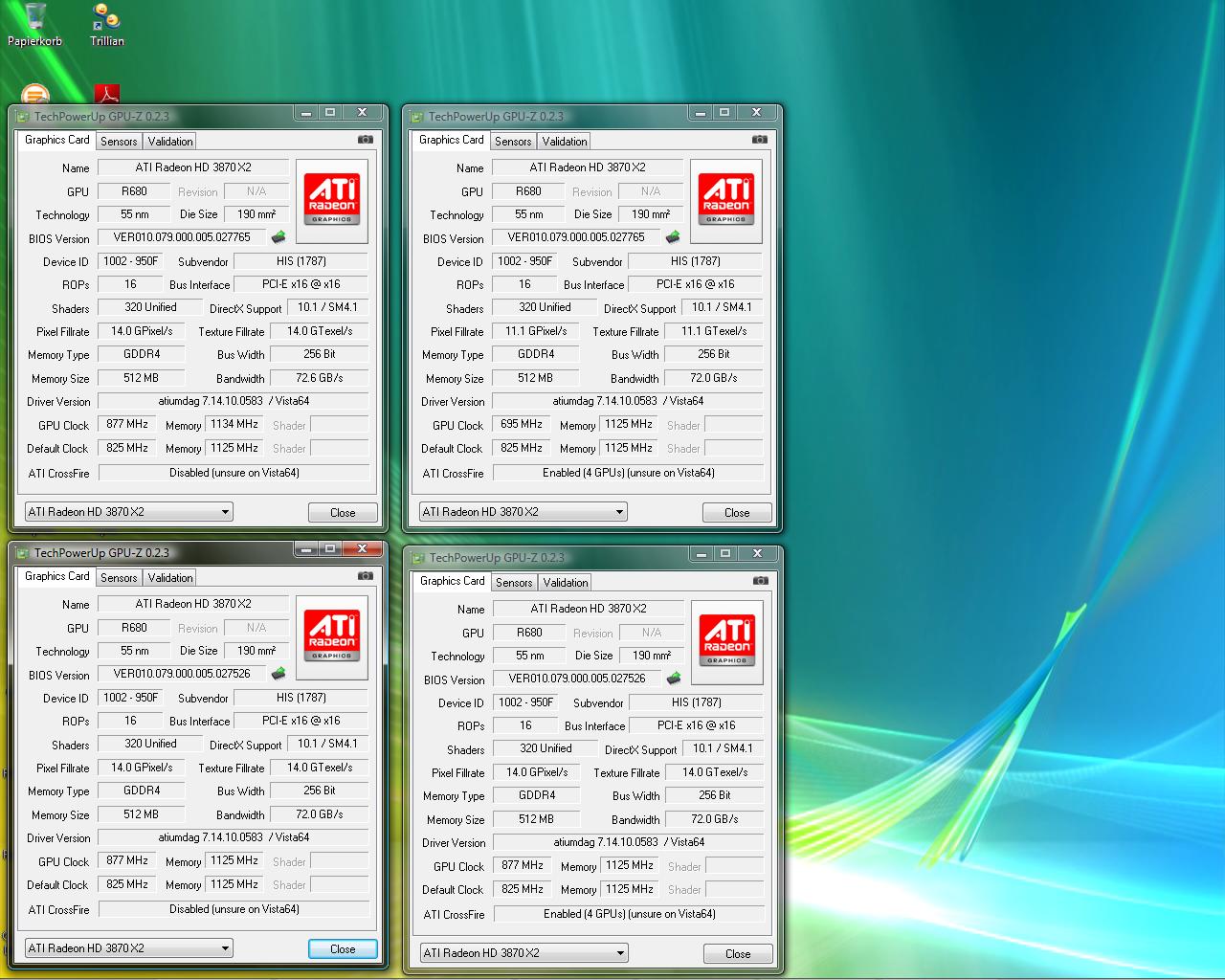The height and width of the screenshot is (980, 1225).
Task: Switch to Sensors tab in lower-left GPU-Z window
Action: click(x=119, y=578)
